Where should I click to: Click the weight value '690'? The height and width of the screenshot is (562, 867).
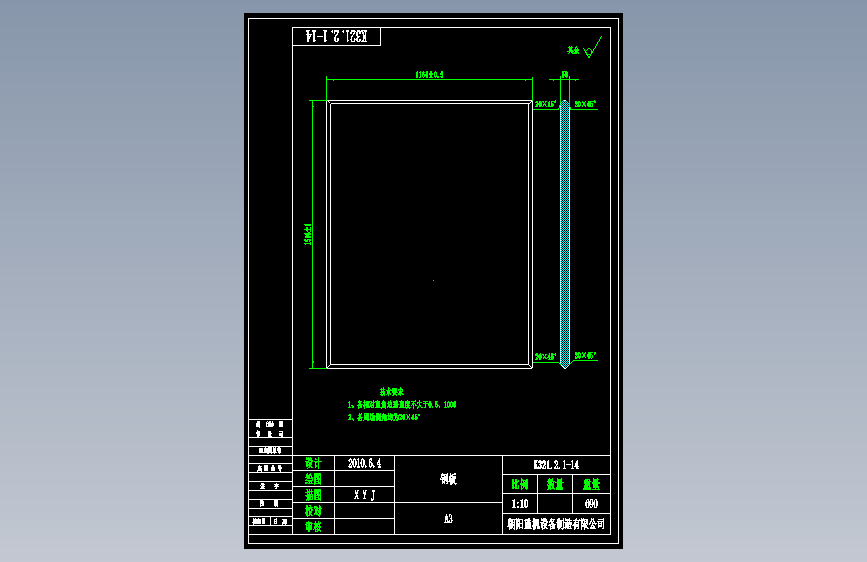tap(592, 504)
